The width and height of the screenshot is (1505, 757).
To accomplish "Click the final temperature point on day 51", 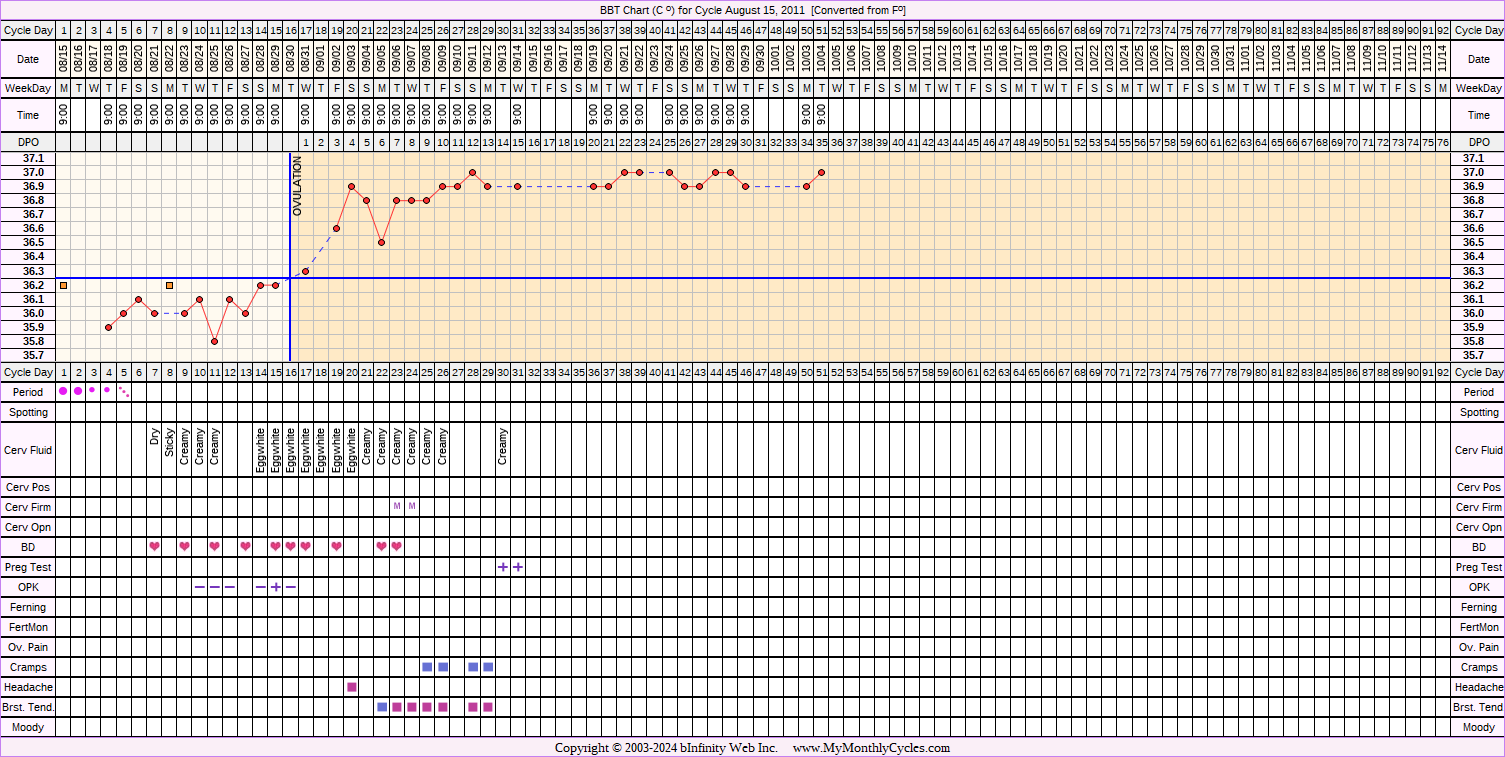I will coord(821,172).
